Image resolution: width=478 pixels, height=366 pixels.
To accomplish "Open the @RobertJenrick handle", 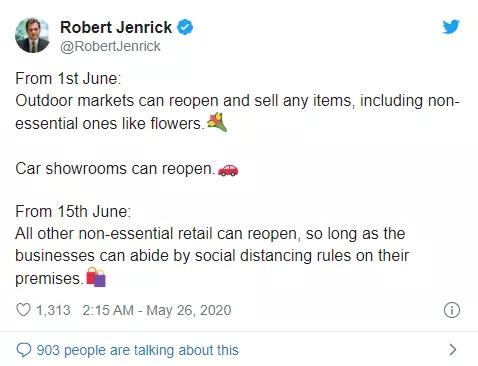I will (110, 46).
